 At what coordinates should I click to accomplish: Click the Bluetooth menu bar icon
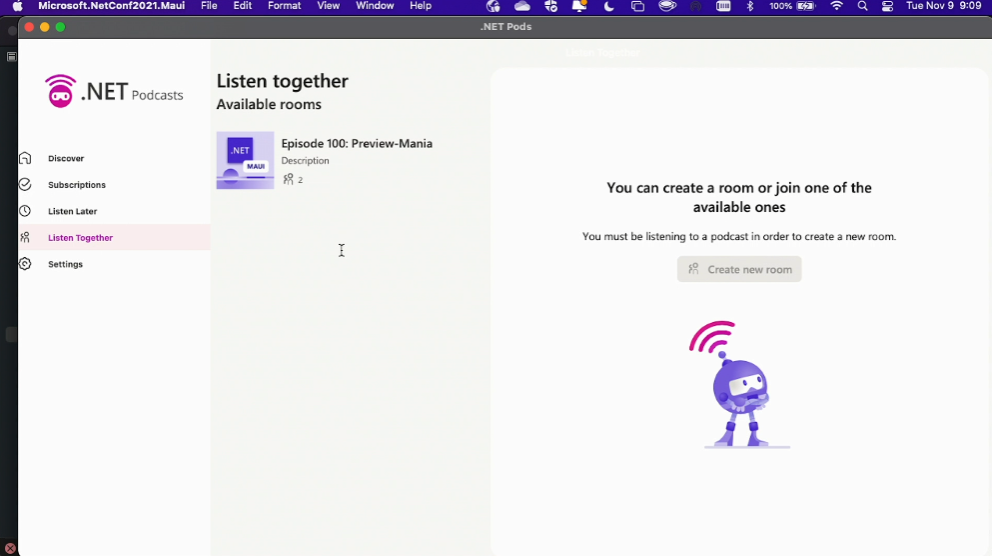coord(750,6)
